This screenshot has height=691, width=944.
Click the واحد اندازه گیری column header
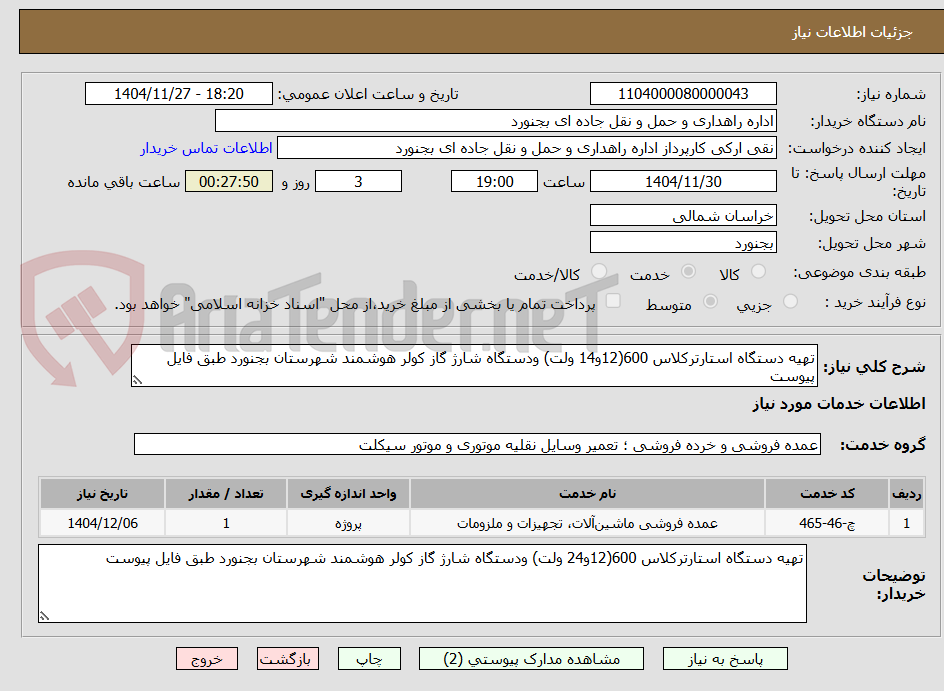(x=348, y=494)
